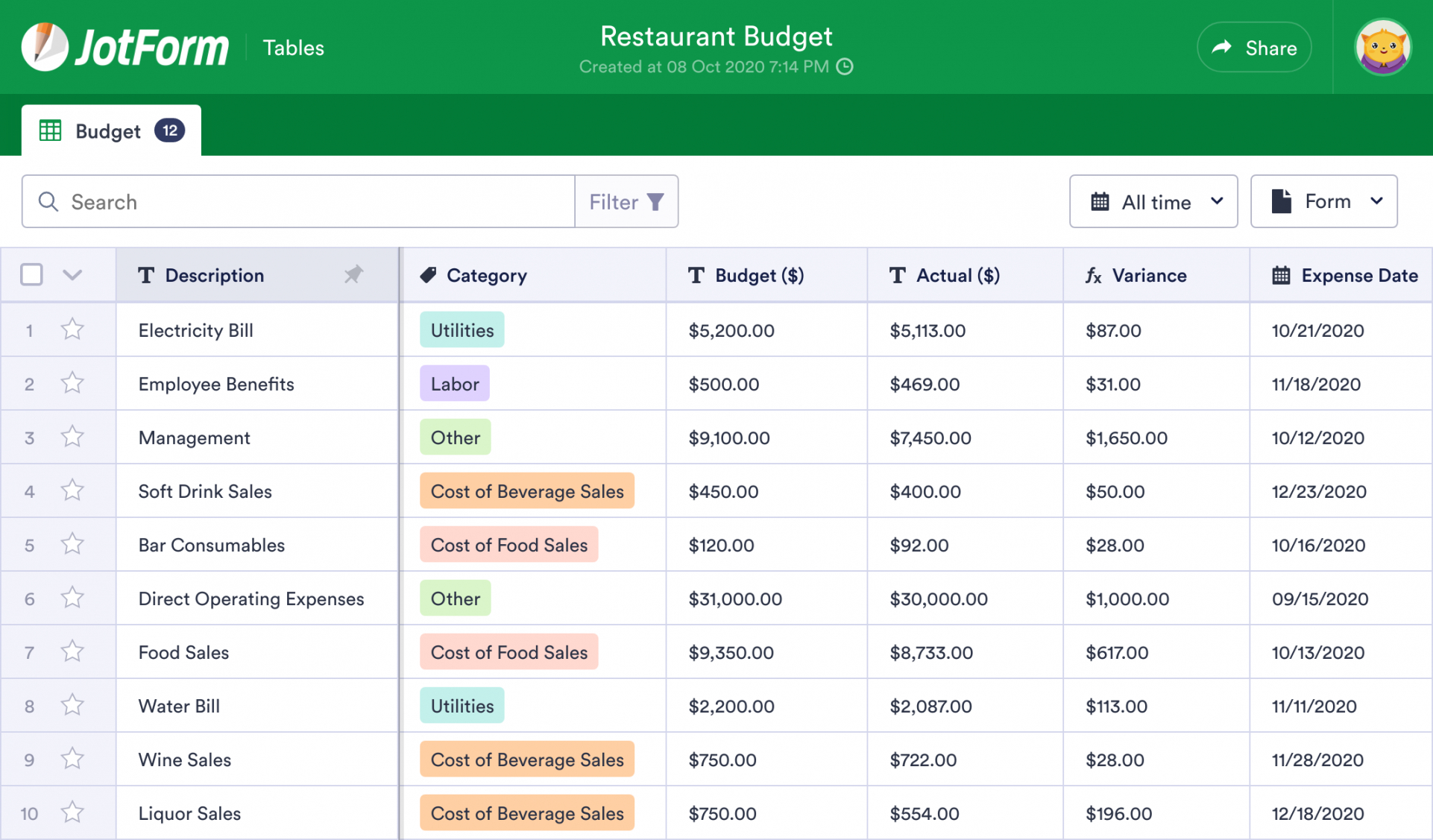1433x840 pixels.
Task: Click the Expense Date calendar icon
Action: click(x=1281, y=276)
